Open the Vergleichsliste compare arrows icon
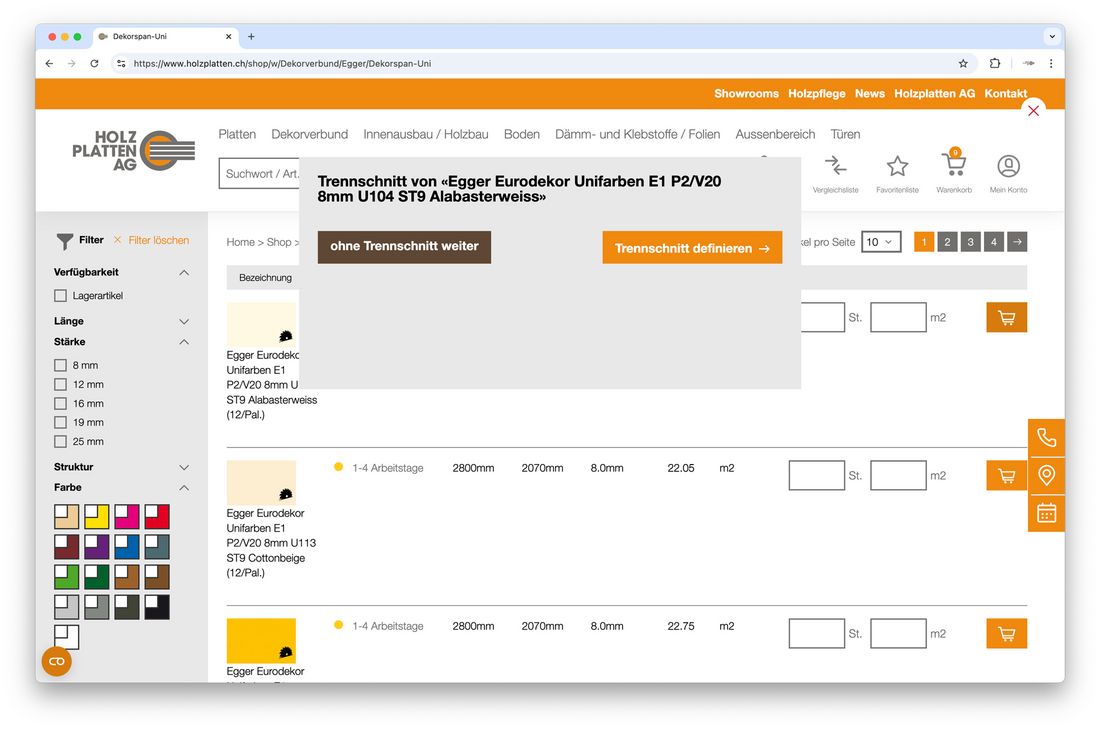 835,167
